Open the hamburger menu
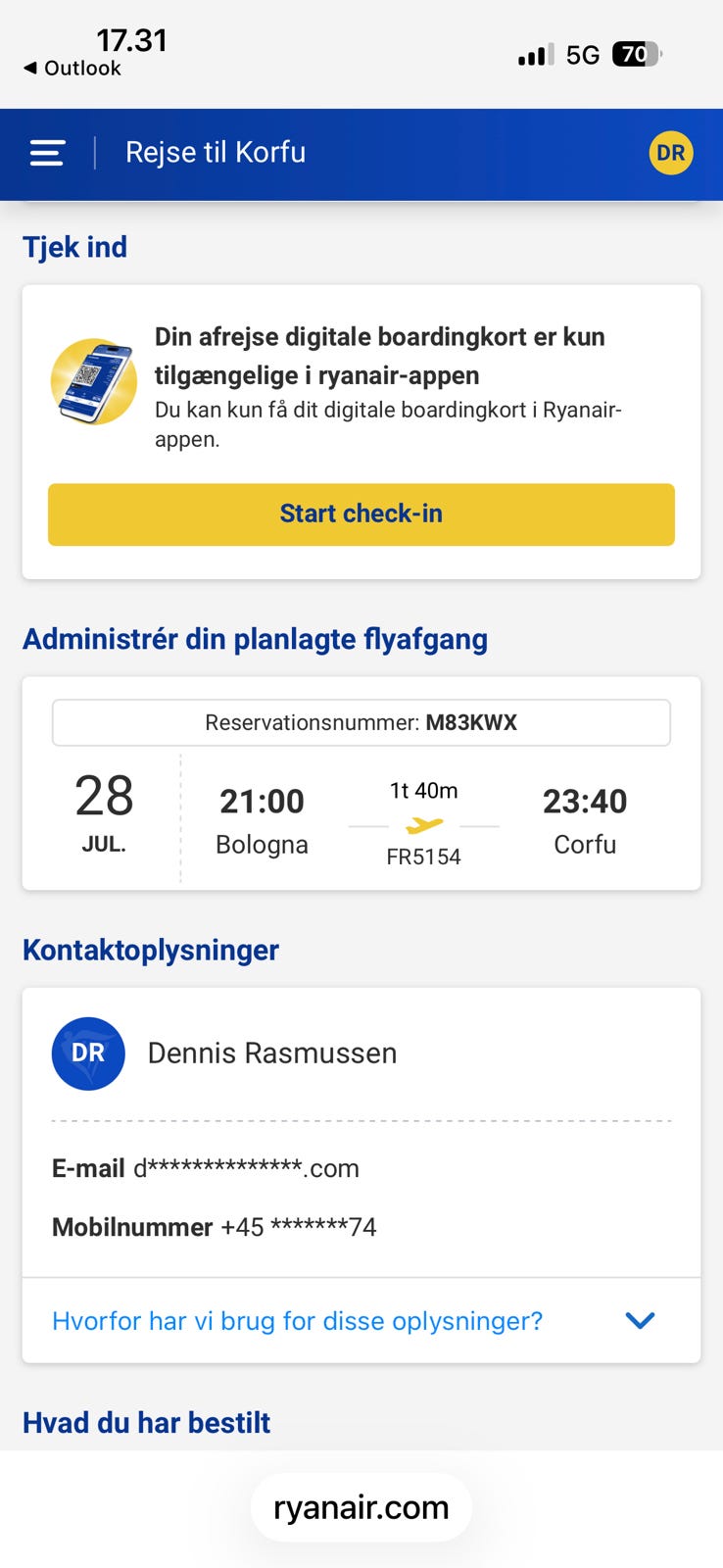The height and width of the screenshot is (1568, 723). 47,153
